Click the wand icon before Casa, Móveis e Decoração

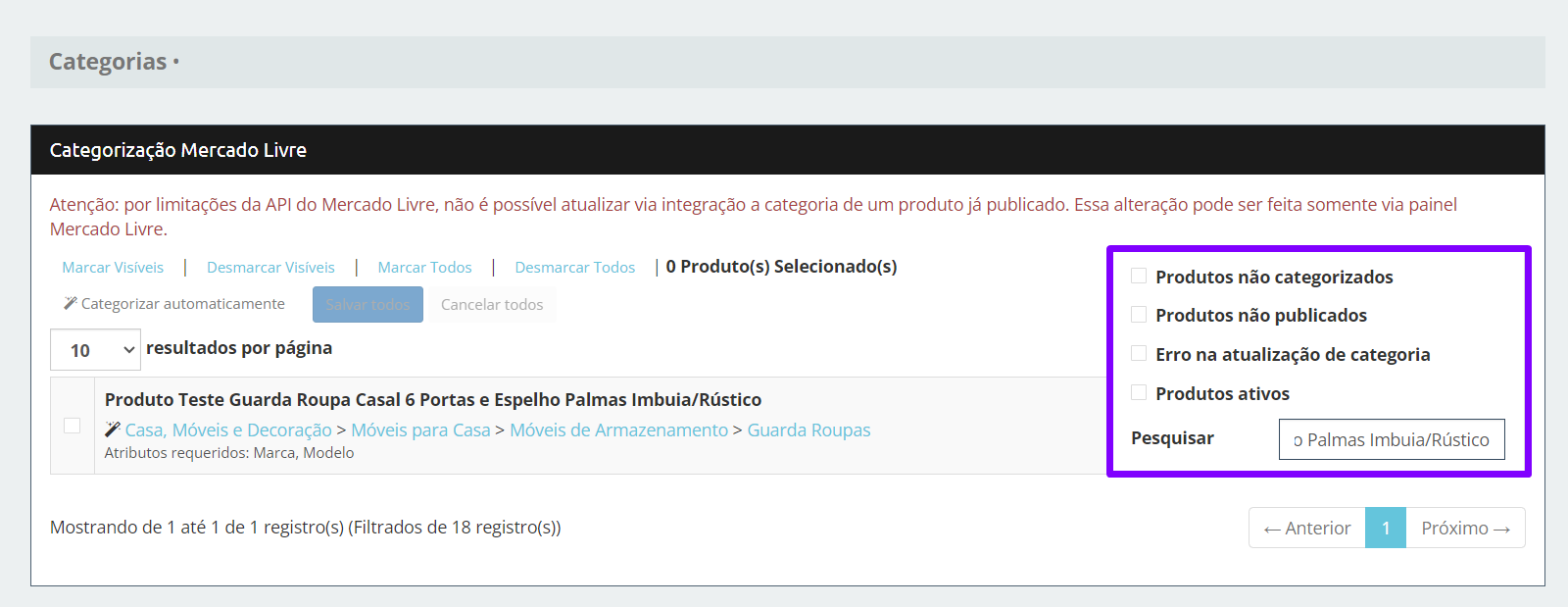tap(113, 430)
